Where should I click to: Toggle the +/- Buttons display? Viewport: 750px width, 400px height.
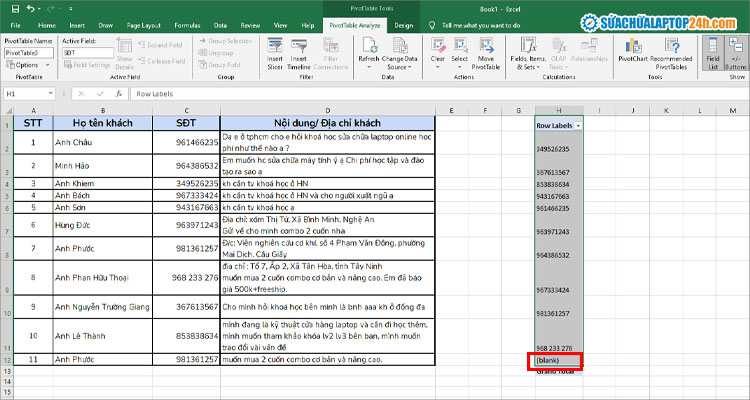735,53
